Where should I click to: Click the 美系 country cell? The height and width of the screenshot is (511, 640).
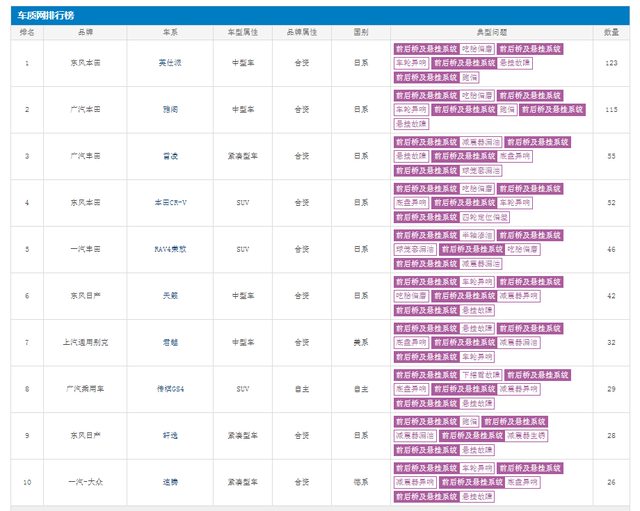pyautogui.click(x=361, y=342)
